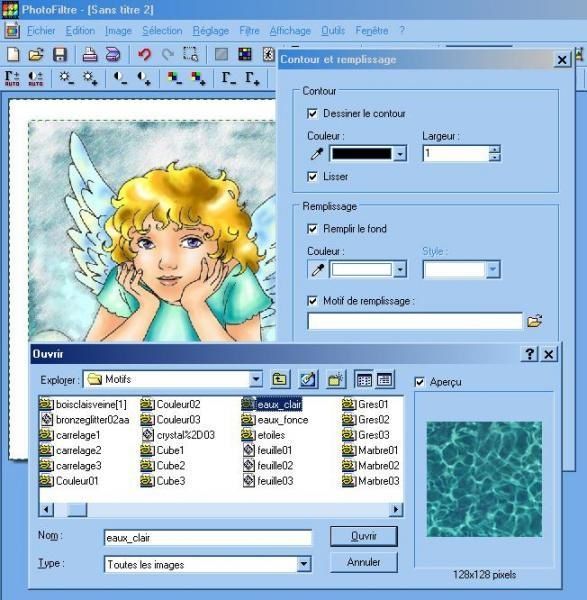Click the New document icon

[x=13, y=54]
